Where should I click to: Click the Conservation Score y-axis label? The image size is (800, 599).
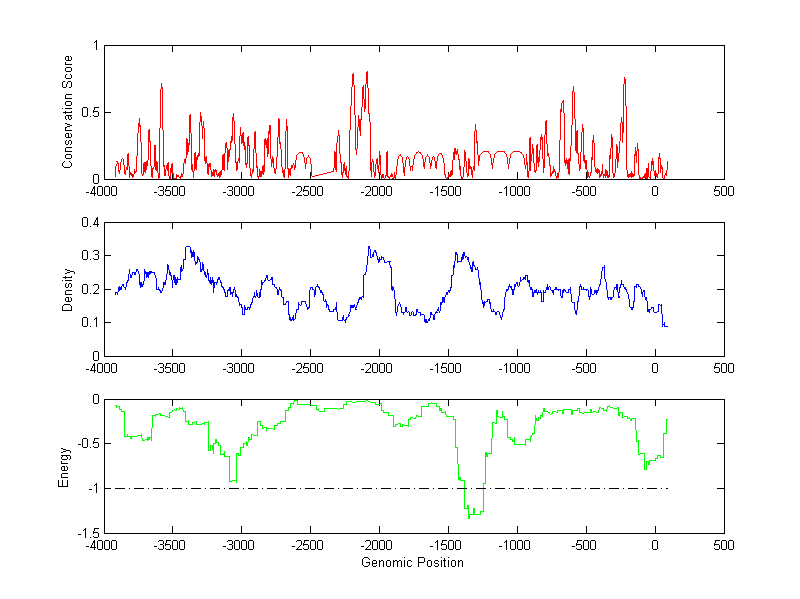[x=68, y=112]
